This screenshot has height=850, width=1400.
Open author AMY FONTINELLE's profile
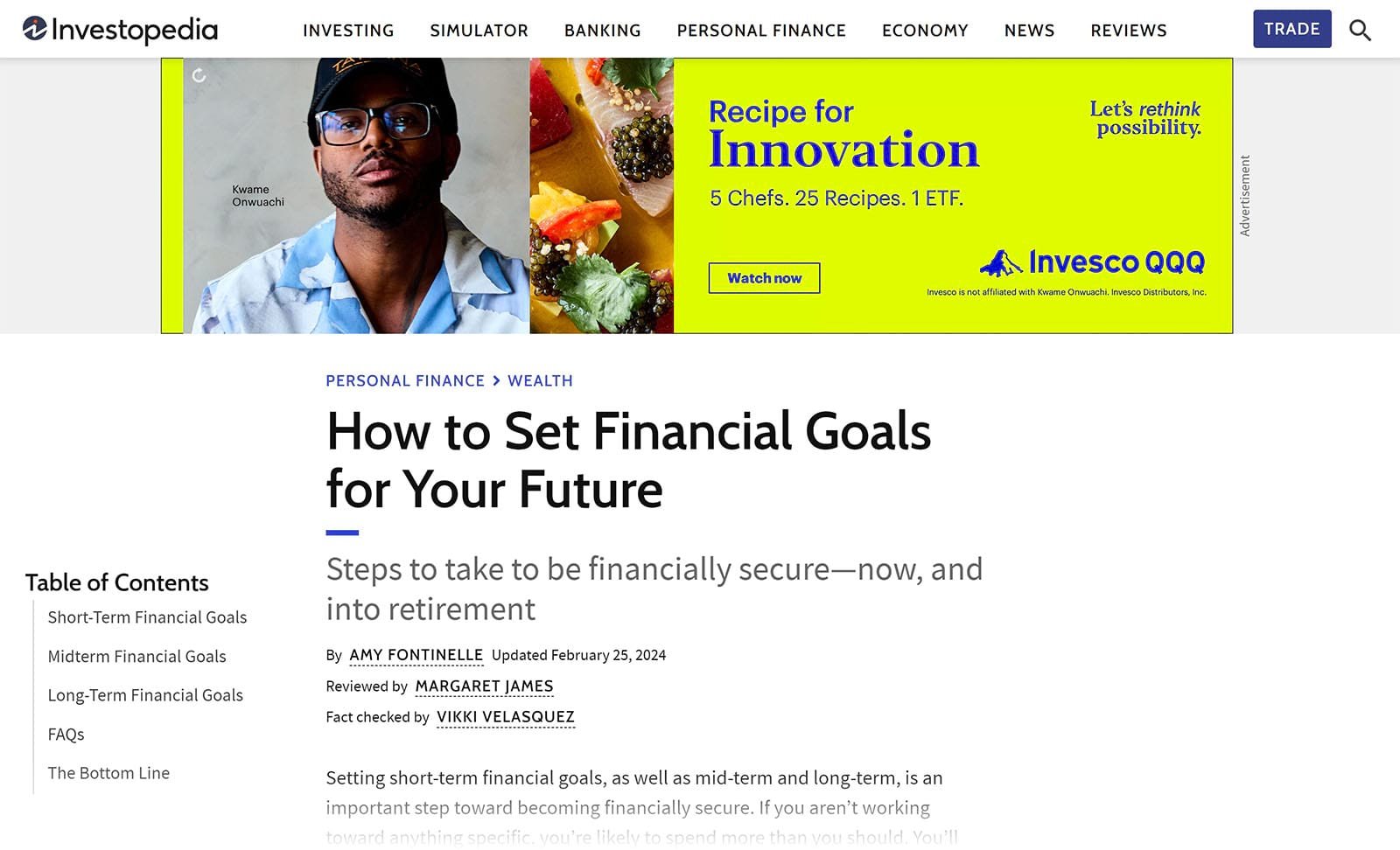[416, 655]
